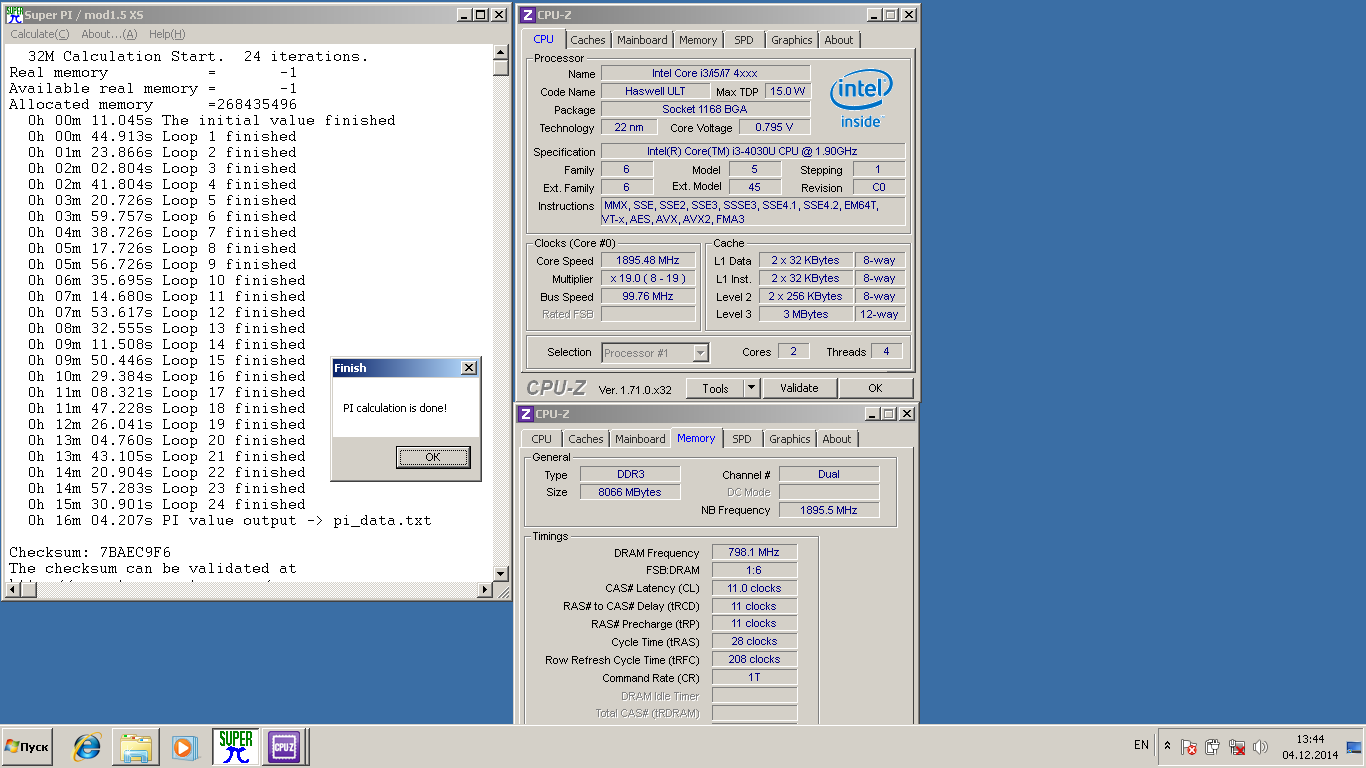Select the CPU tab in lower CPU-Z window
Image resolution: width=1366 pixels, height=768 pixels.
coord(542,439)
